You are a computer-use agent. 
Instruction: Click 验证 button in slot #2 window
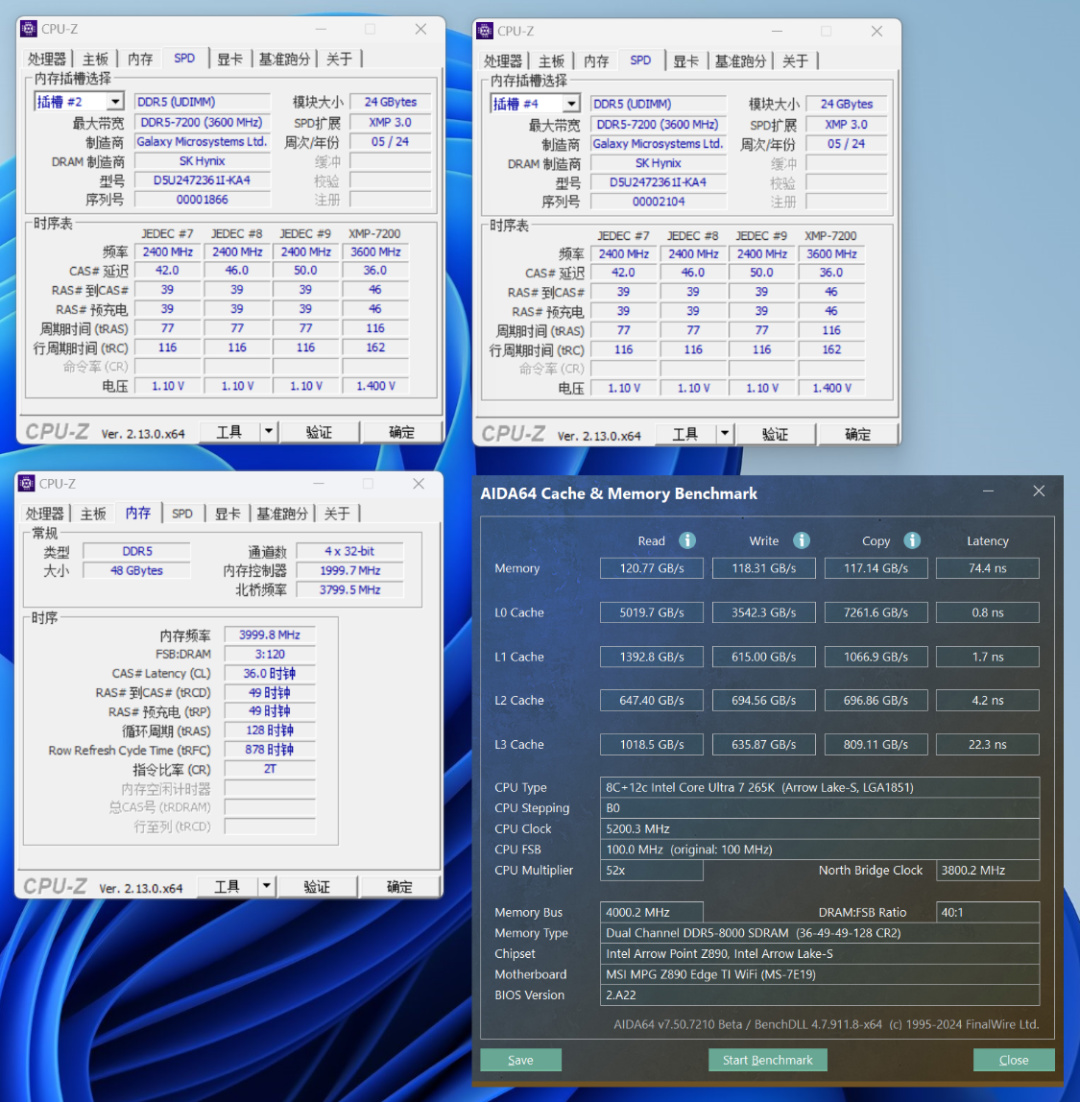tap(319, 432)
